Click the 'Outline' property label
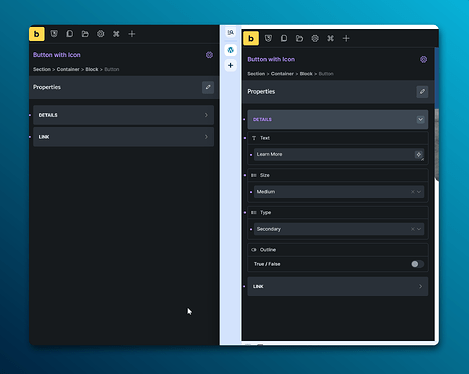Image resolution: width=469 pixels, height=374 pixels. [x=268, y=250]
